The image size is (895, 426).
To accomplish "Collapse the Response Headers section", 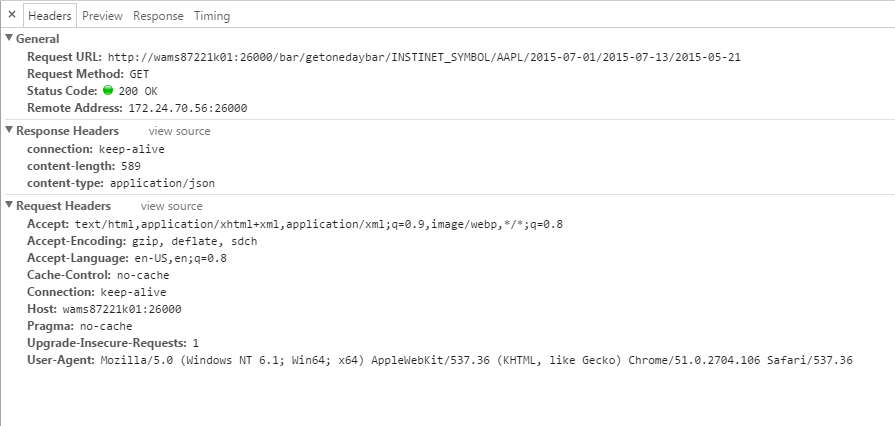I will [10, 131].
